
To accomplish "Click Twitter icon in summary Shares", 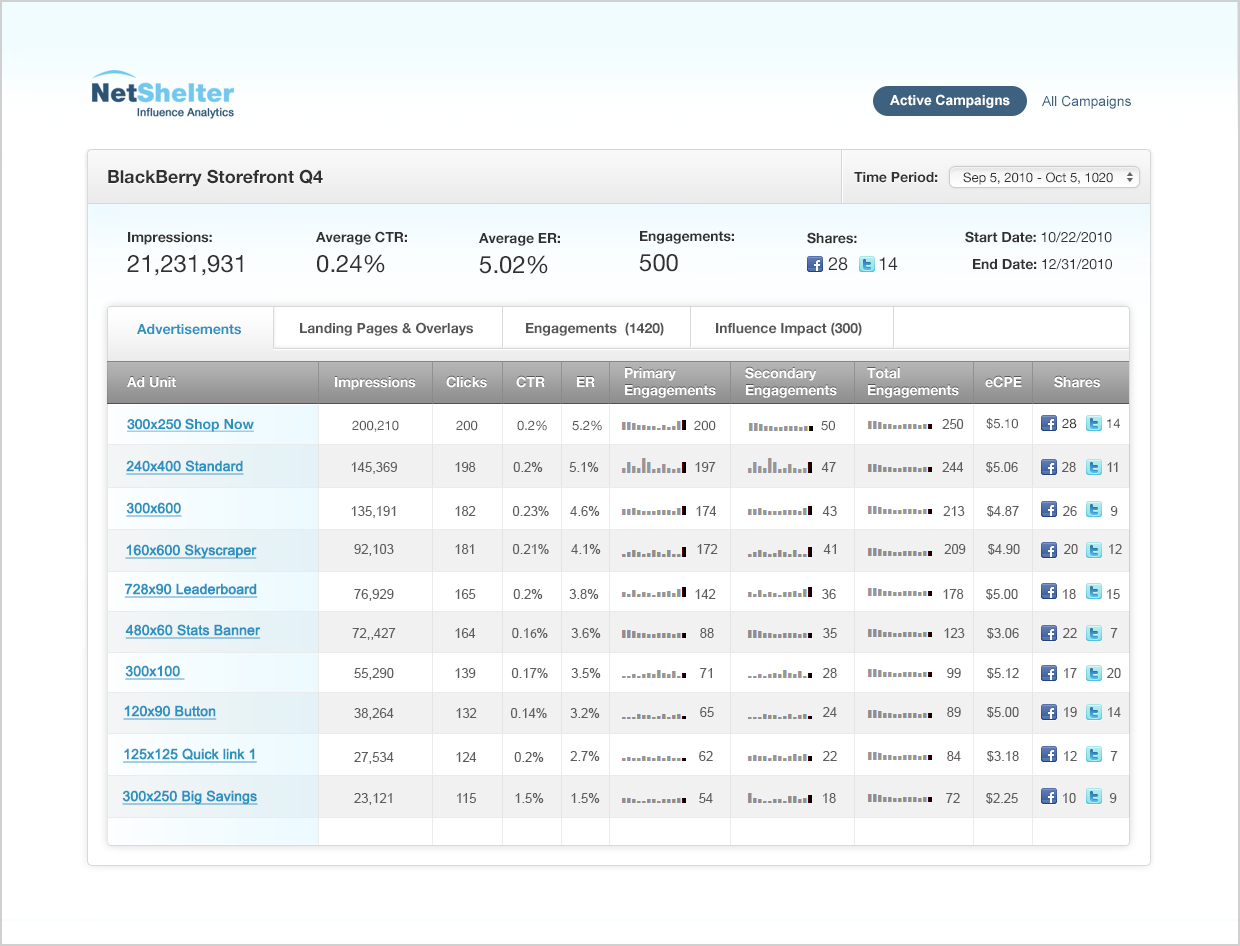I will pyautogui.click(x=867, y=265).
